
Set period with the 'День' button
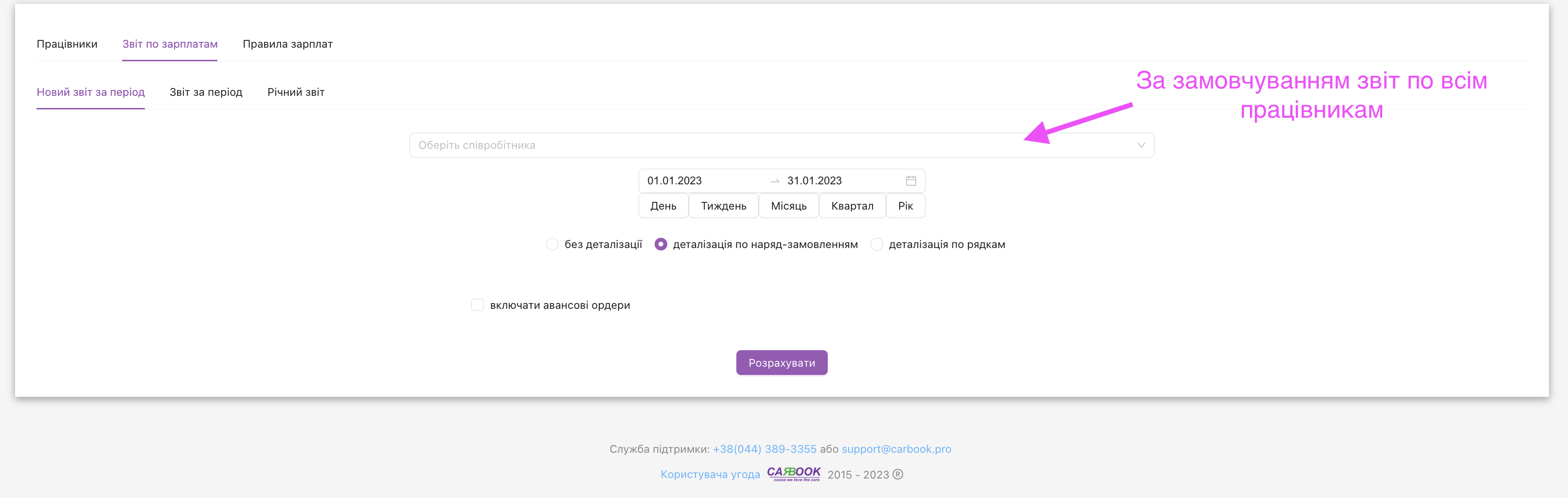pos(663,206)
